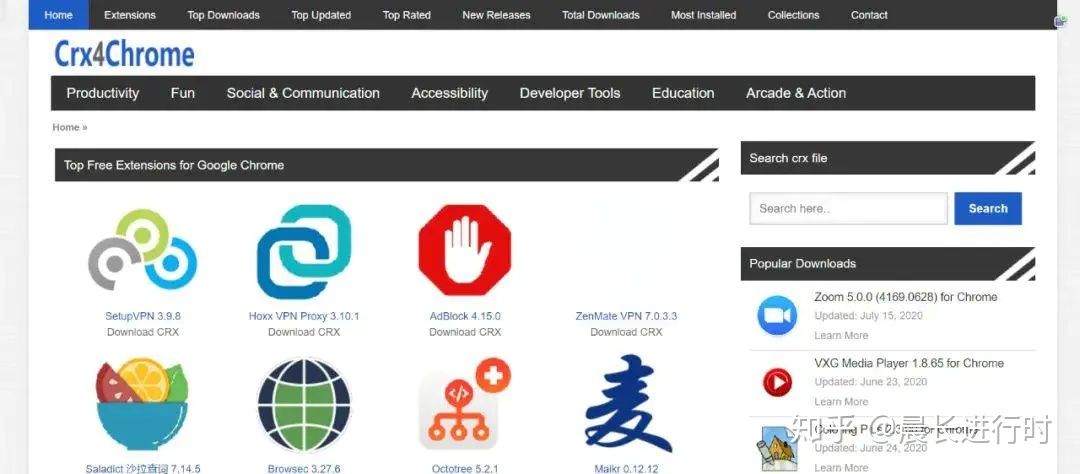Open the Browsec green globe icon

304,404
